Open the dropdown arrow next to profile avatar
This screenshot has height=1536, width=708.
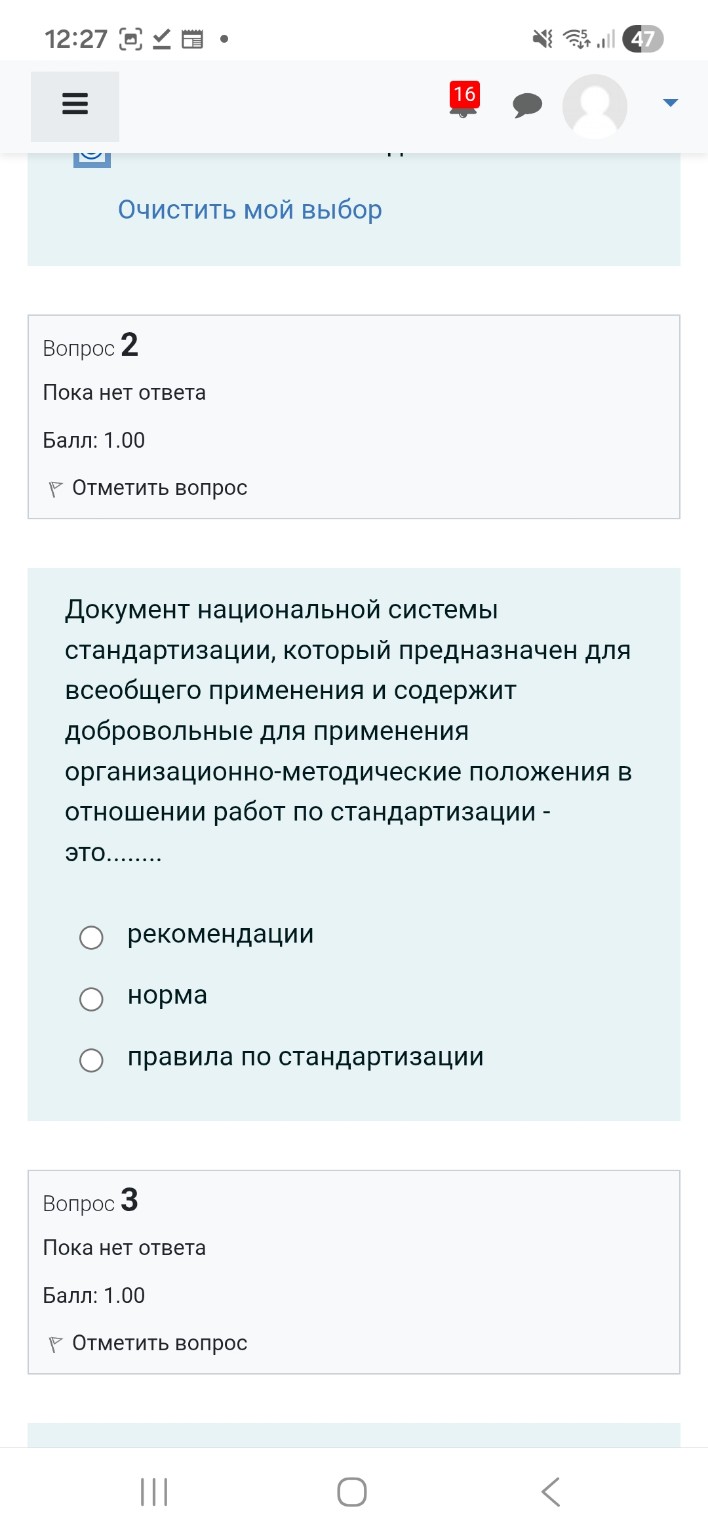(x=669, y=102)
